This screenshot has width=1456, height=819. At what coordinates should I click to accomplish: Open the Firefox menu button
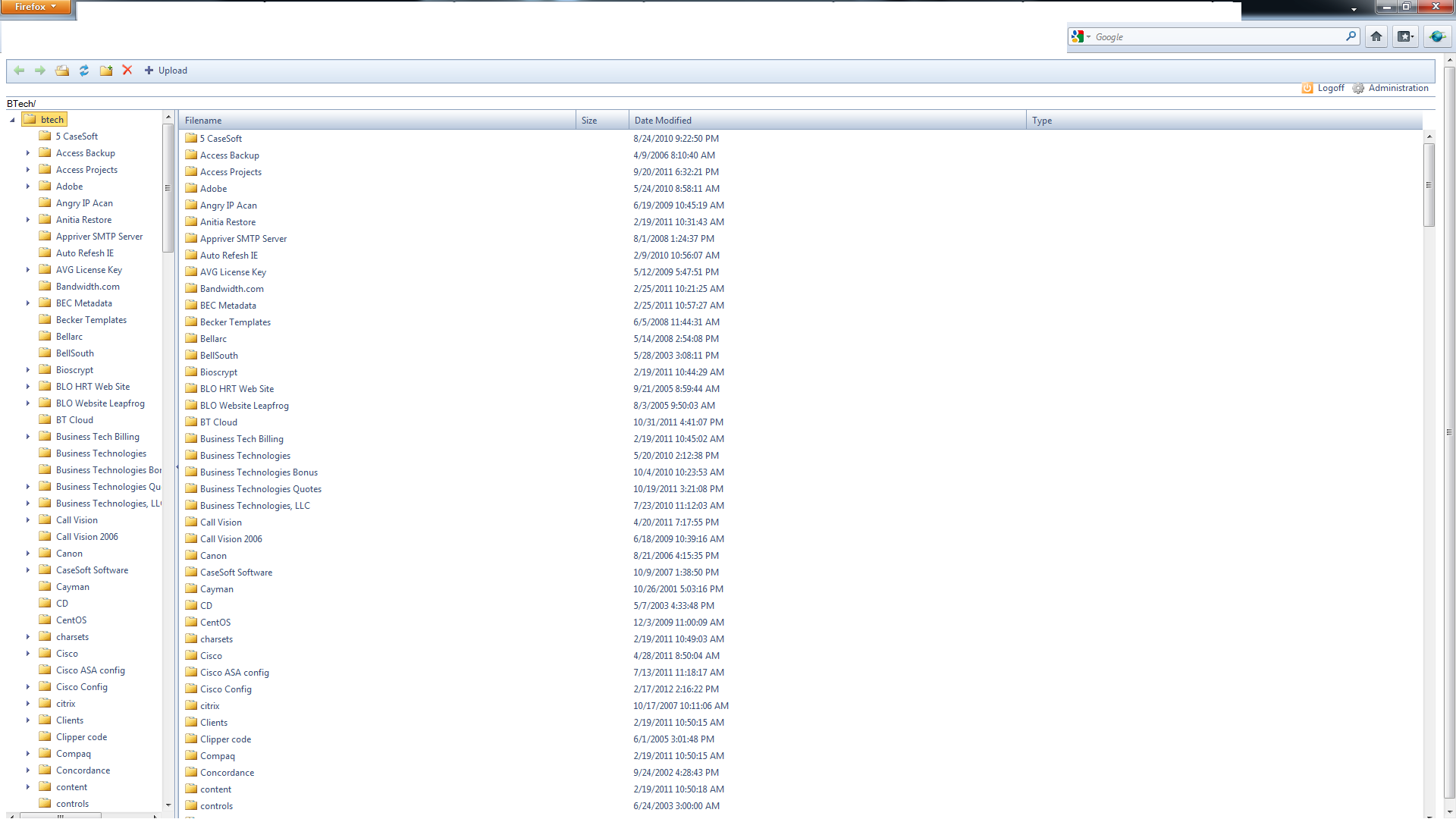36,7
